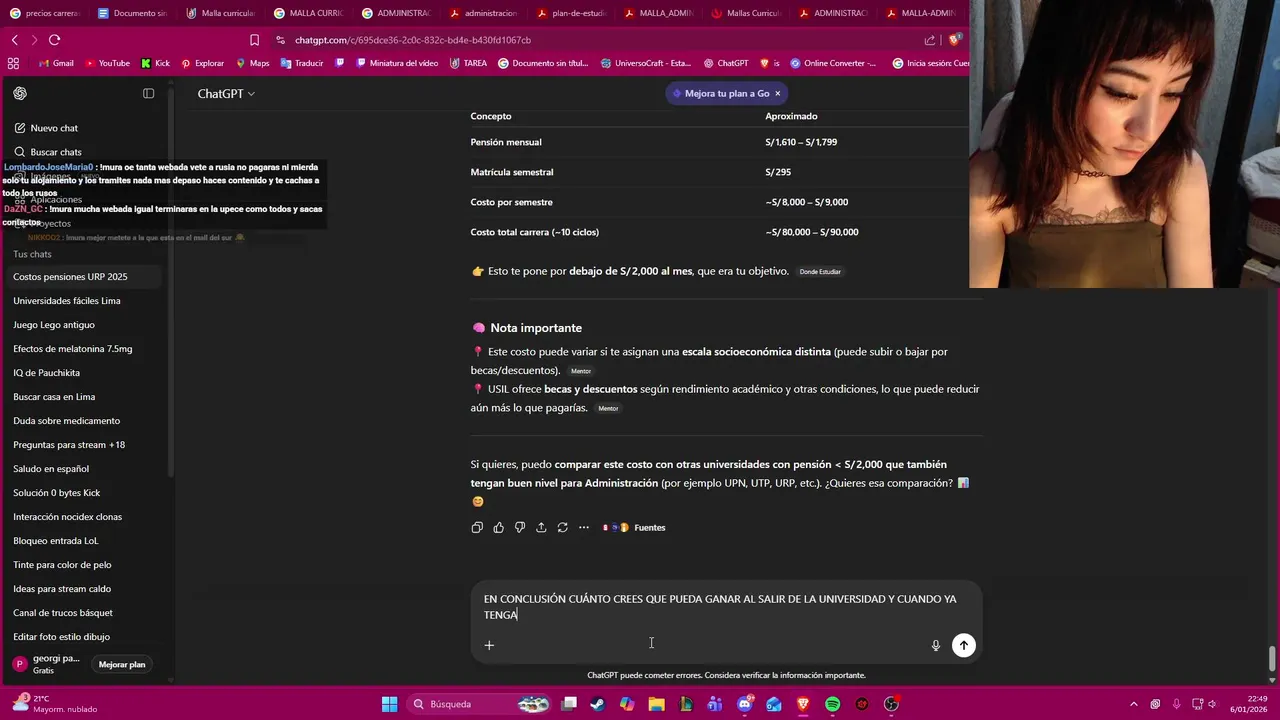The image size is (1280, 720).
Task: Reload the page with refresh icon
Action: [54, 40]
